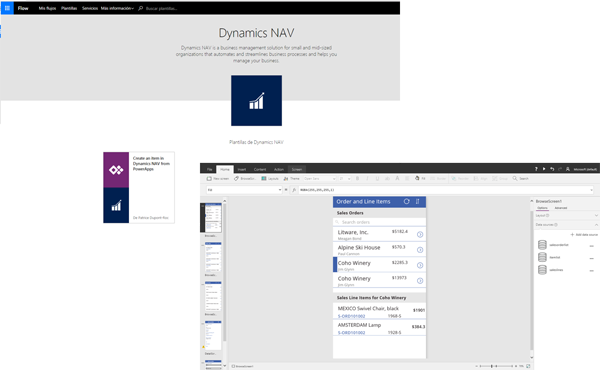
Task: Click the small Dynamics NAV icon on template card
Action: pyautogui.click(x=116, y=205)
